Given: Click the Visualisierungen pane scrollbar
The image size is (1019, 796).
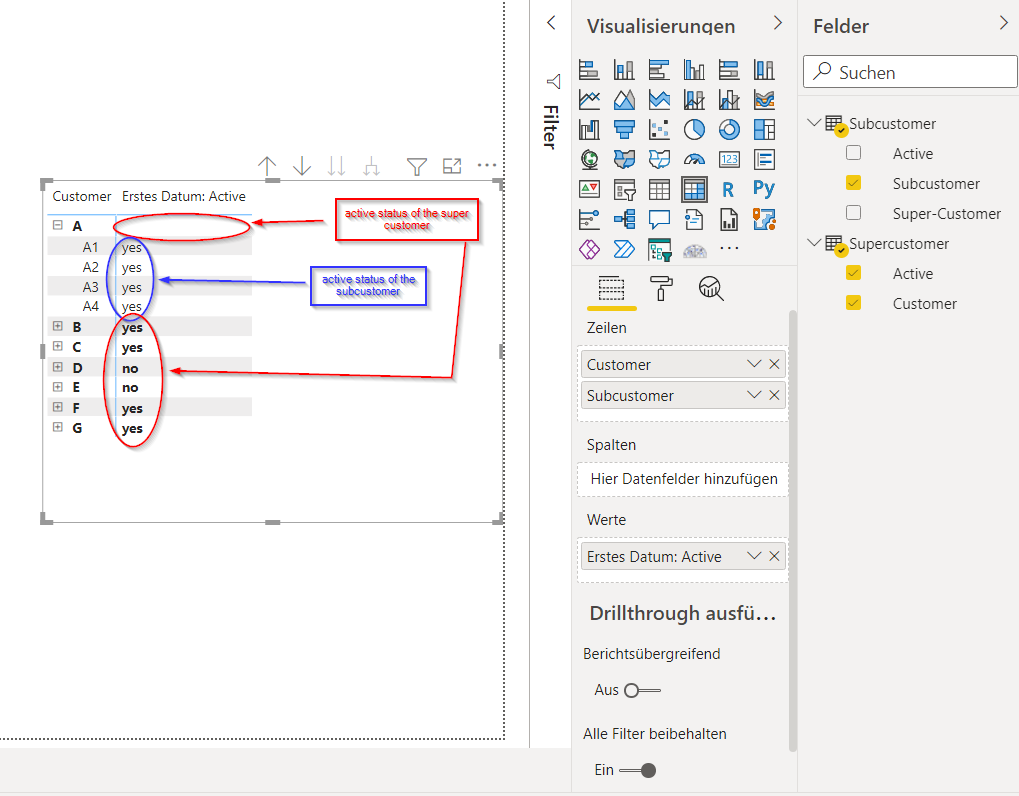Looking at the screenshot, I should 792,530.
